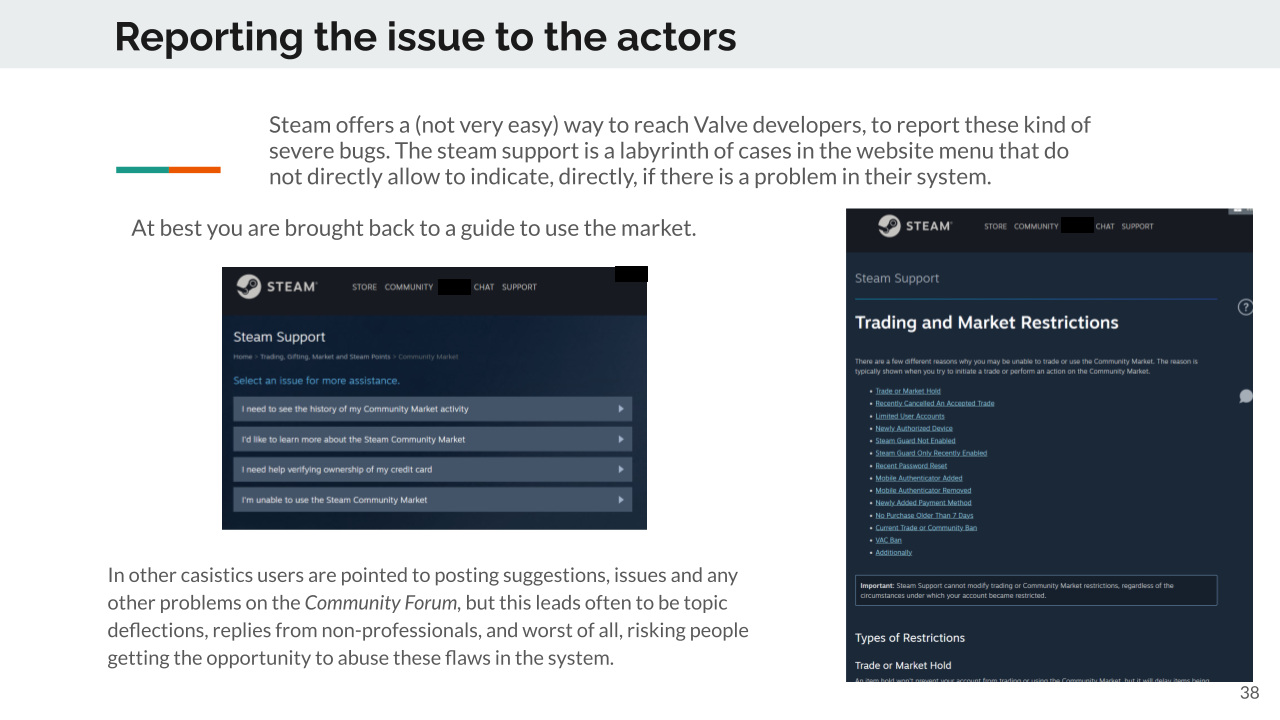Expand arrow for Community Market activity history
The height and width of the screenshot is (720, 1280).
[620, 409]
